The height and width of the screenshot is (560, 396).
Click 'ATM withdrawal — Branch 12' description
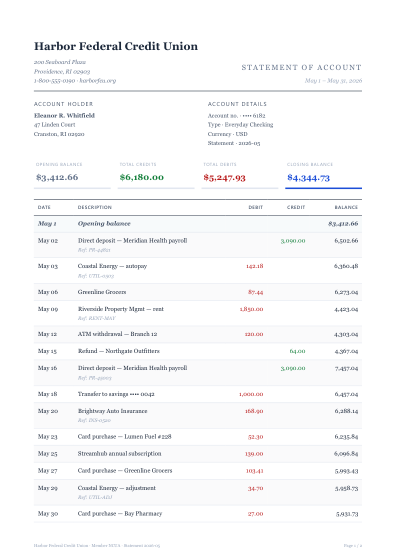pos(117,334)
